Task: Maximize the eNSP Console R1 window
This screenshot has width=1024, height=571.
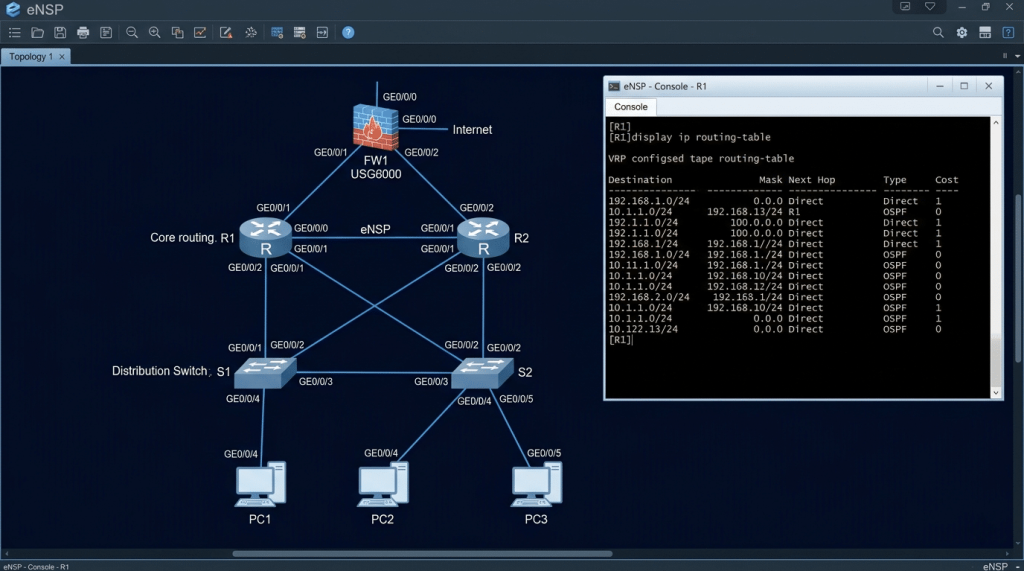Action: coord(964,86)
